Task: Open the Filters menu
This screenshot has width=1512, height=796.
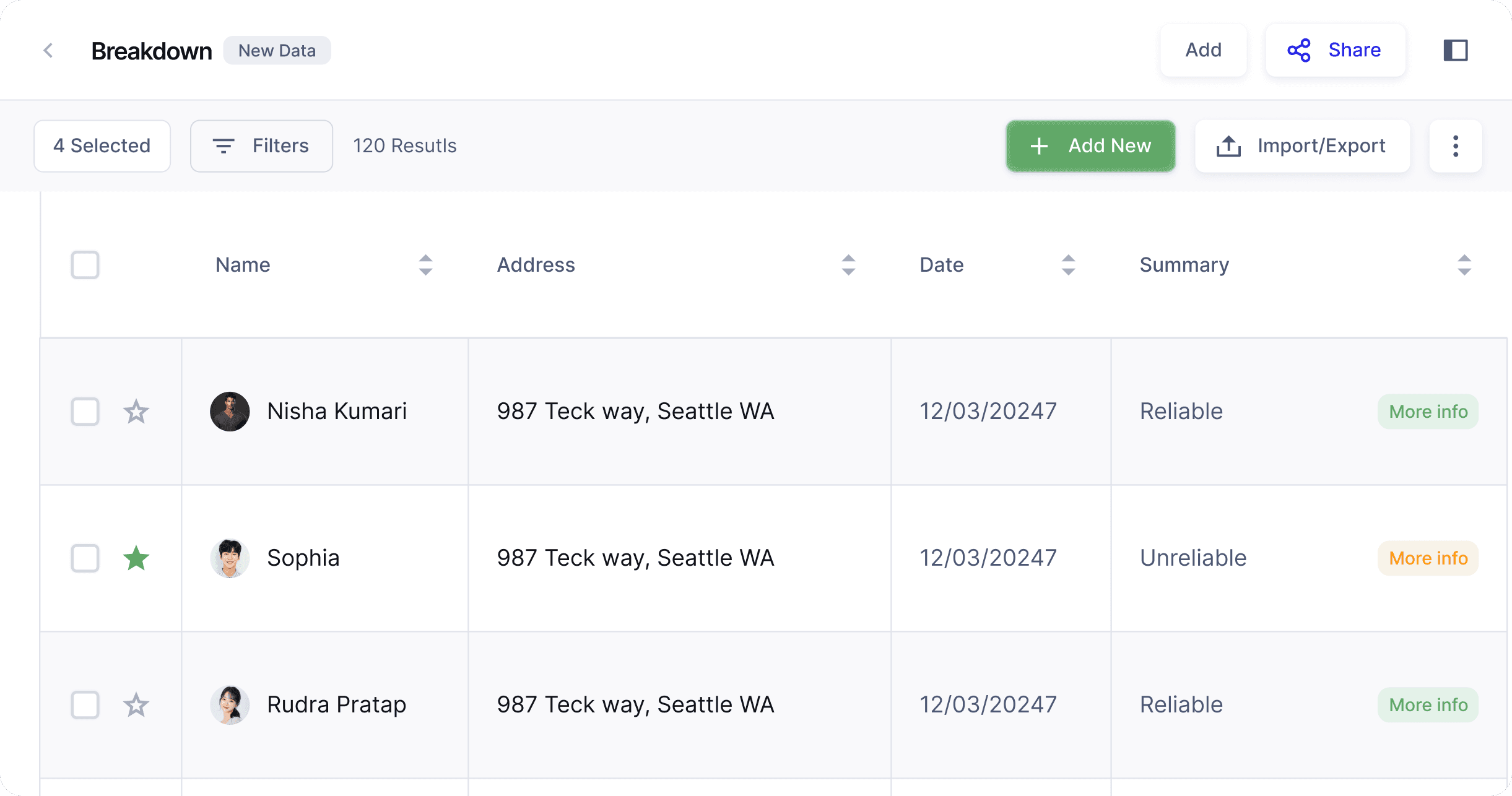Action: pyautogui.click(x=261, y=146)
